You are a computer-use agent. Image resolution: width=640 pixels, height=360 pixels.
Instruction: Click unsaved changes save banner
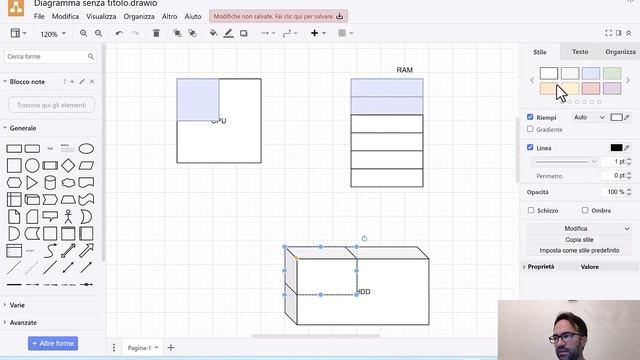tap(278, 16)
